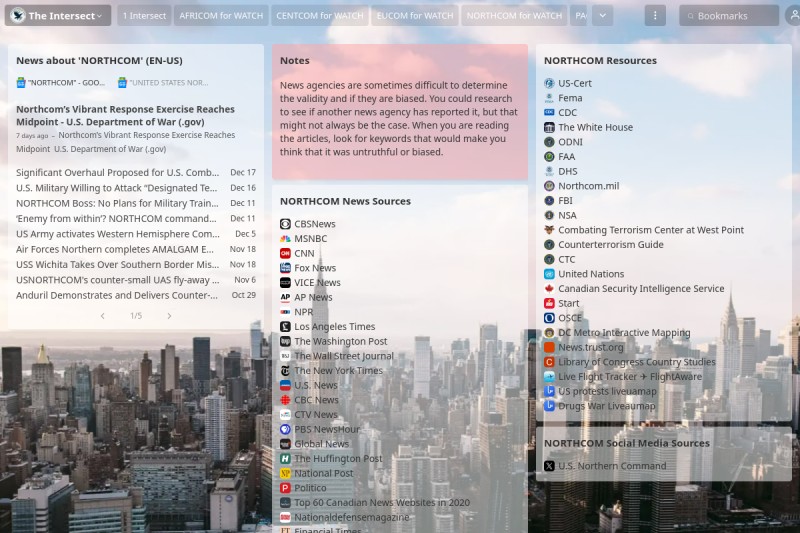Click the CBC News icon
This screenshot has width=800, height=533.
coord(285,400)
